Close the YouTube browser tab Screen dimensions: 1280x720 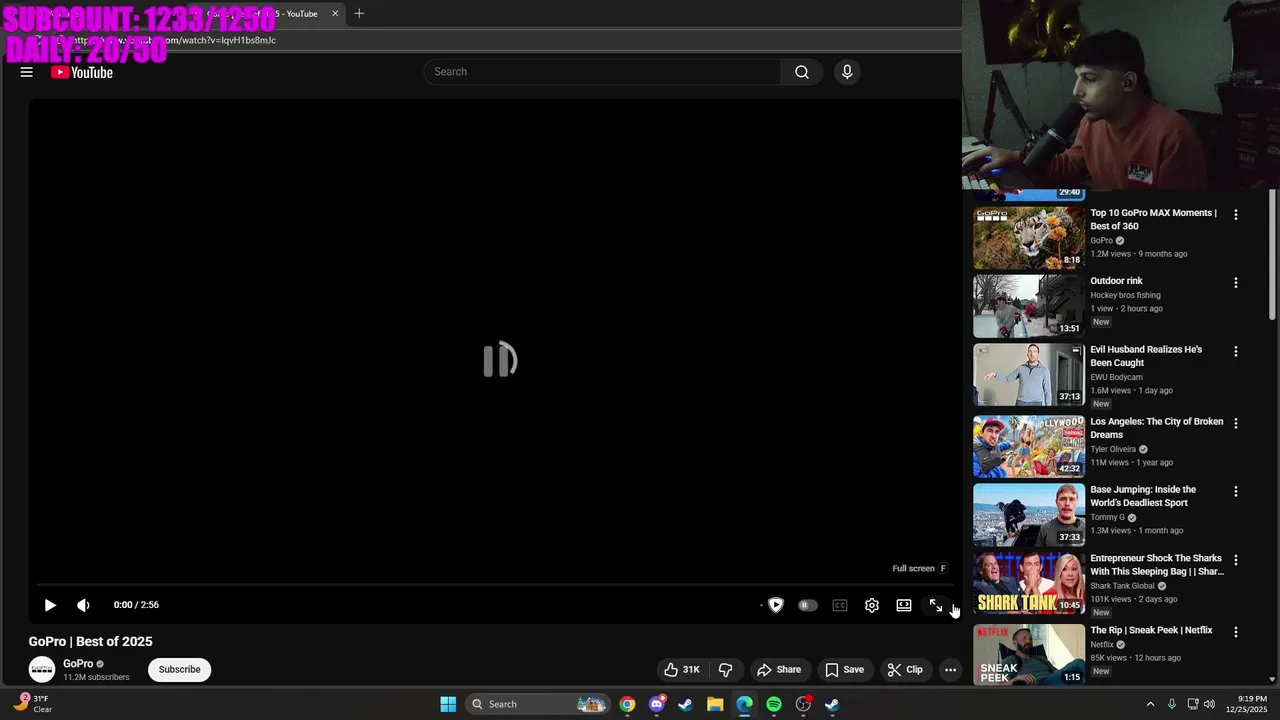335,14
